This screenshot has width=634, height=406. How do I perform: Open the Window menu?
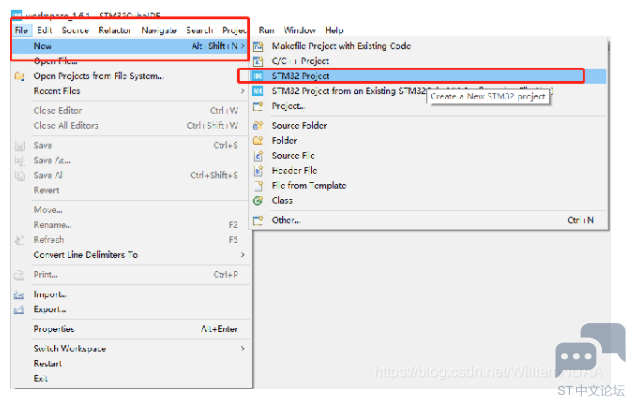pos(299,30)
